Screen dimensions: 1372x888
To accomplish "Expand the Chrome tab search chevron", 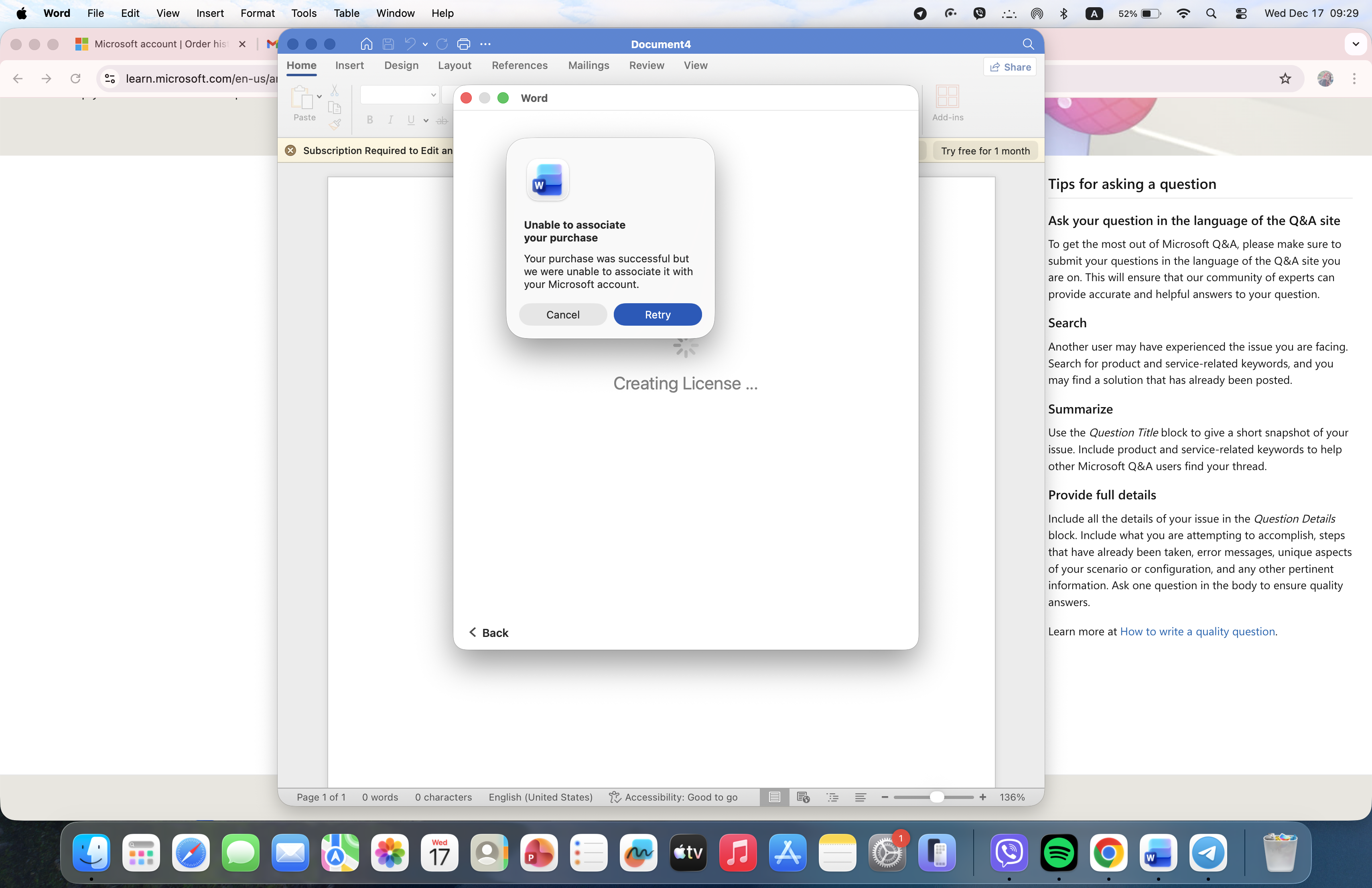I will pos(1355,44).
